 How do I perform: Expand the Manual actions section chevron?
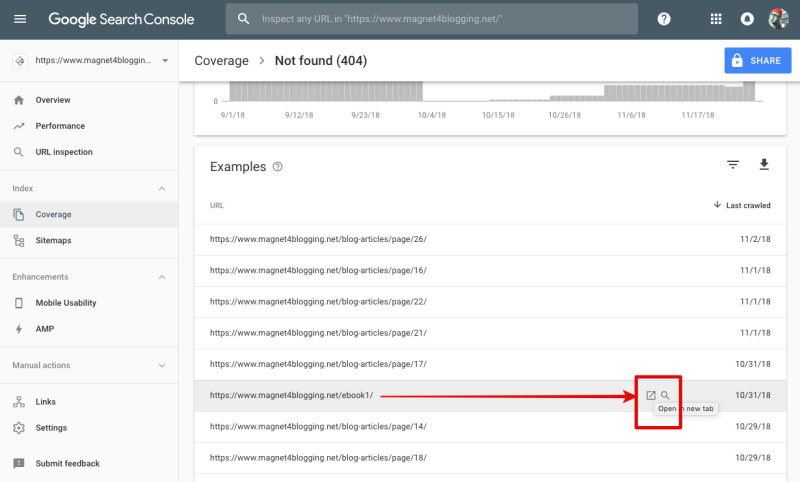(162, 366)
